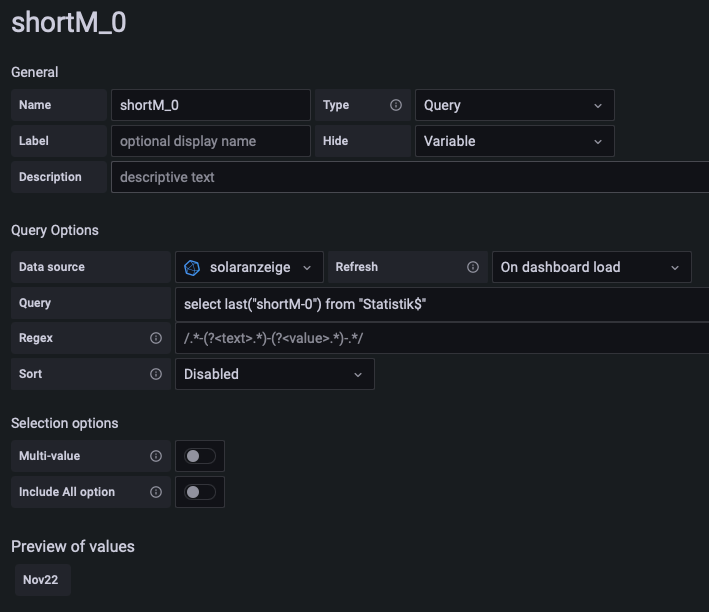Image resolution: width=709 pixels, height=612 pixels.
Task: Click the Regex info icon
Action: [156, 338]
